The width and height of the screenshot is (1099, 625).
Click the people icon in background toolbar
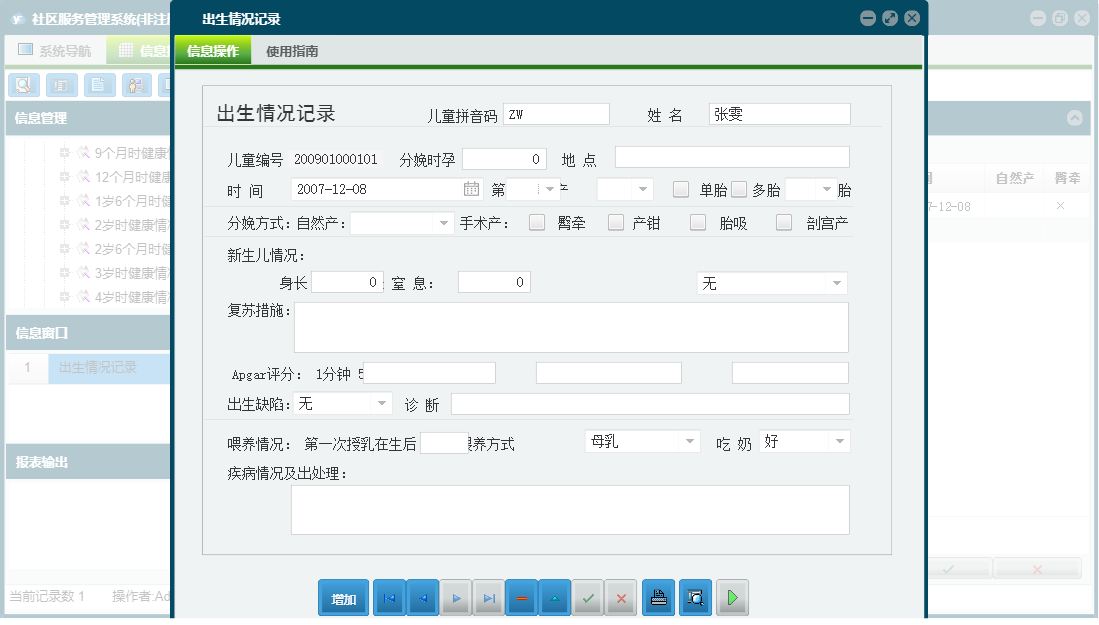pos(137,85)
